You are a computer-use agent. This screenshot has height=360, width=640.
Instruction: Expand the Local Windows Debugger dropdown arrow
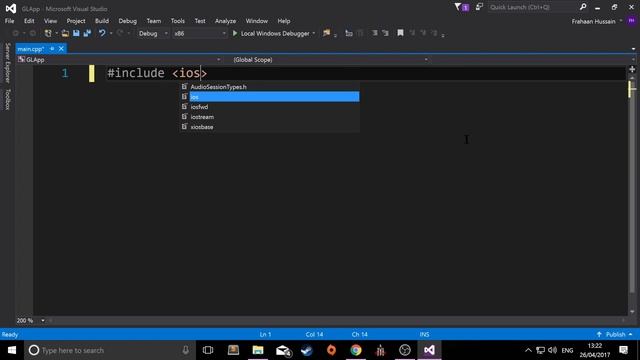click(314, 33)
